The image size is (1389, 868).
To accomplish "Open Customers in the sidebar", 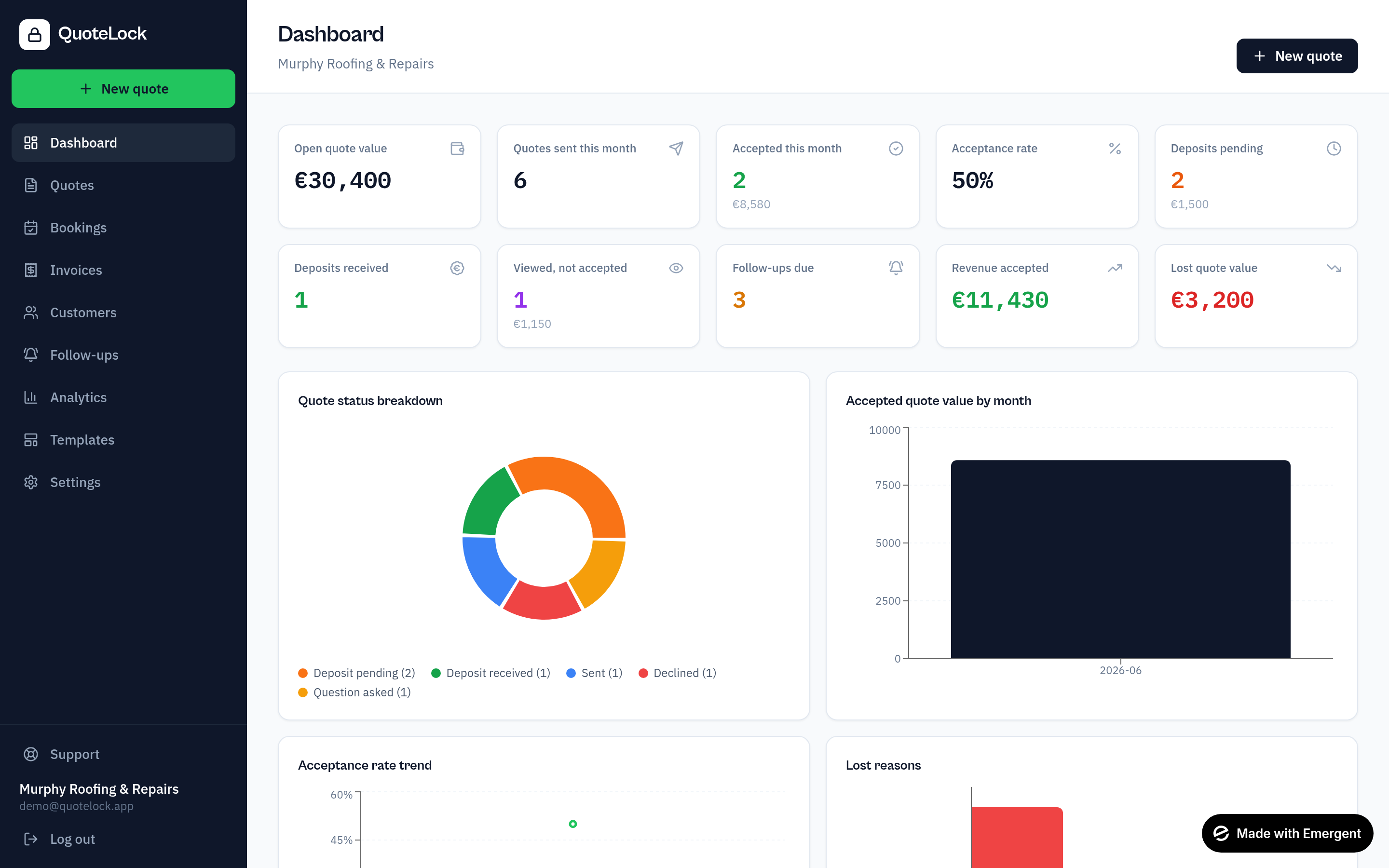I will click(x=123, y=312).
